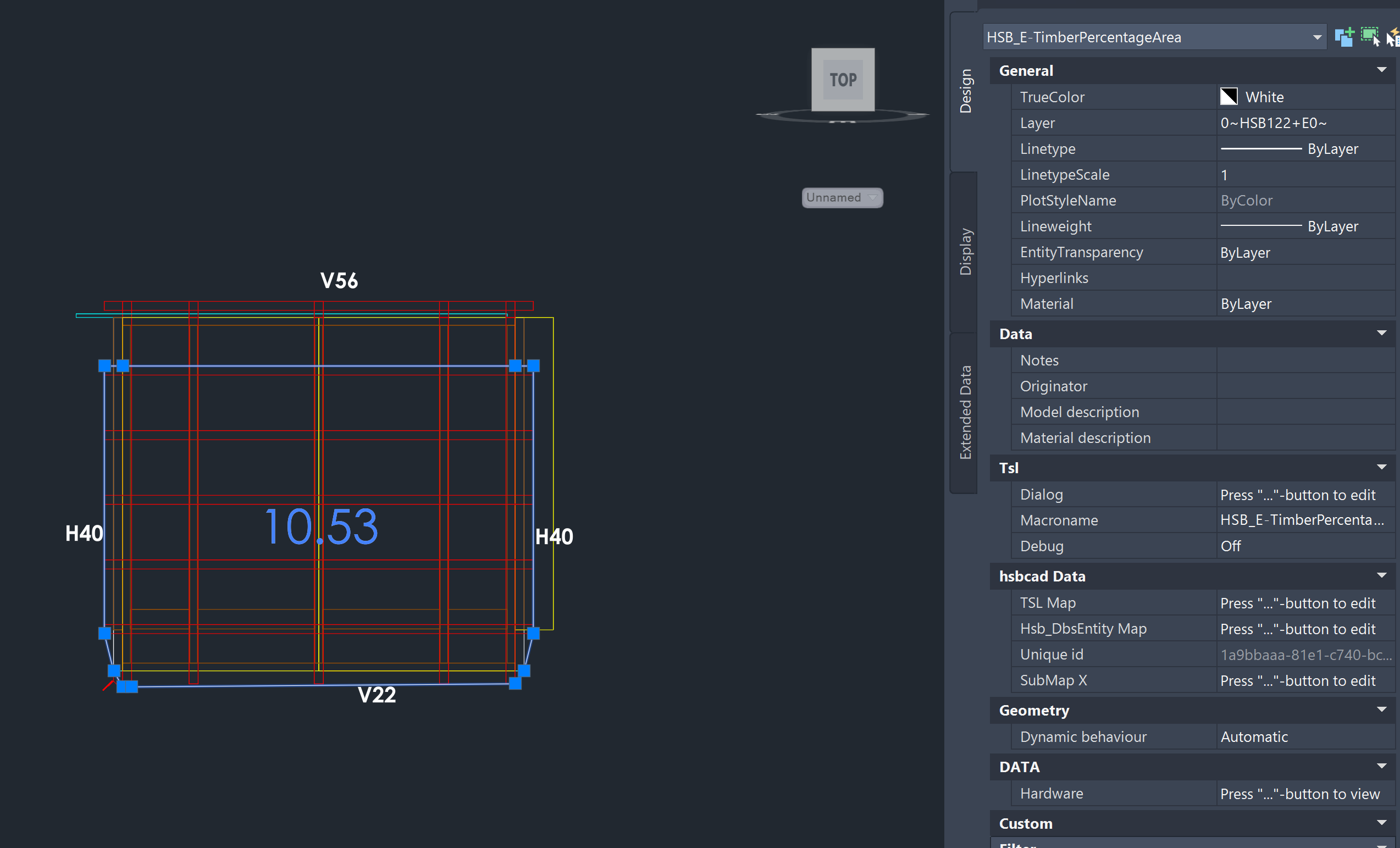Screen dimensions: 1400x848
Task: Click the 10.53 timber percentage text
Action: click(x=321, y=527)
